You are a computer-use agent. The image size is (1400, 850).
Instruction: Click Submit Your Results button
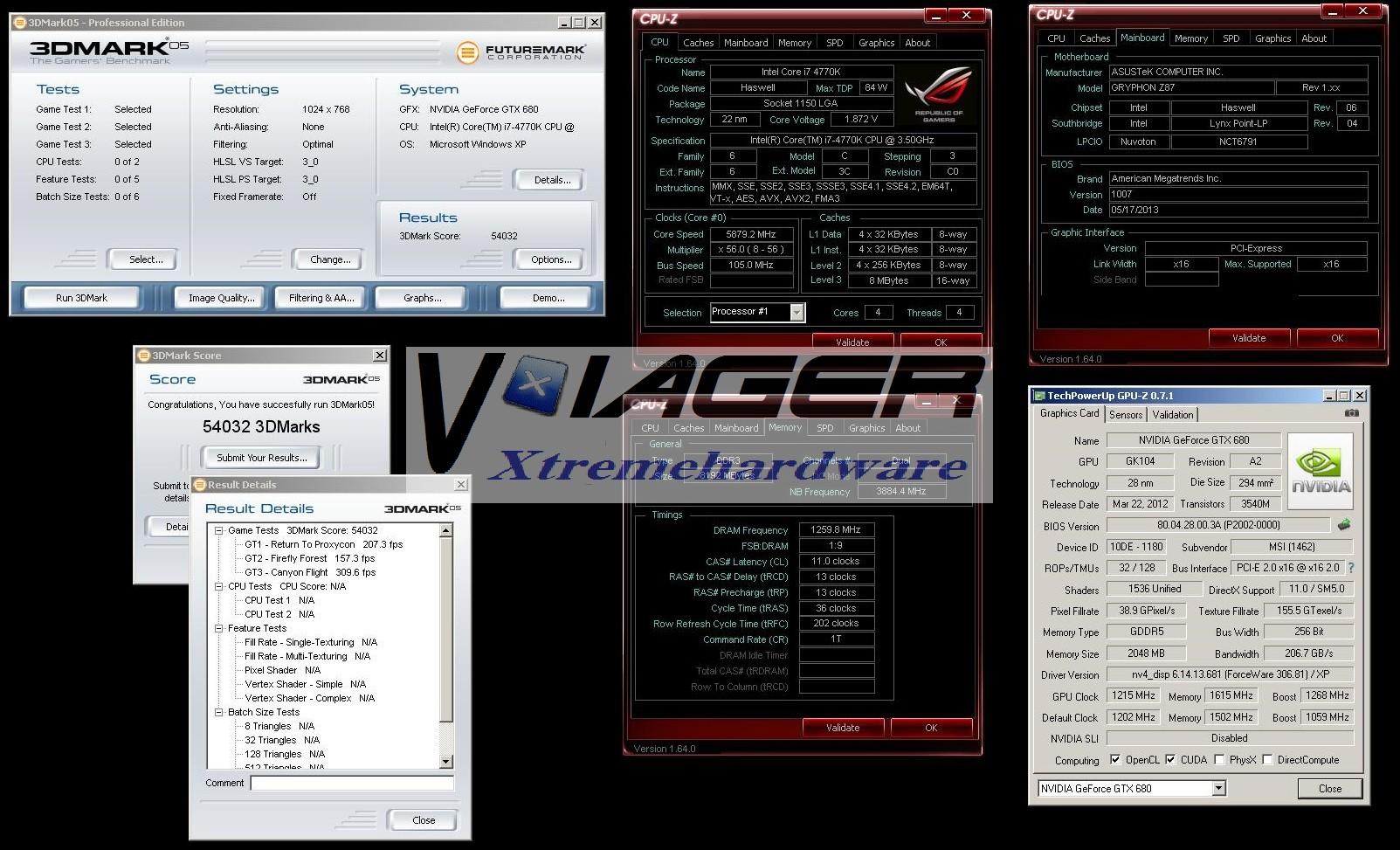coord(261,458)
